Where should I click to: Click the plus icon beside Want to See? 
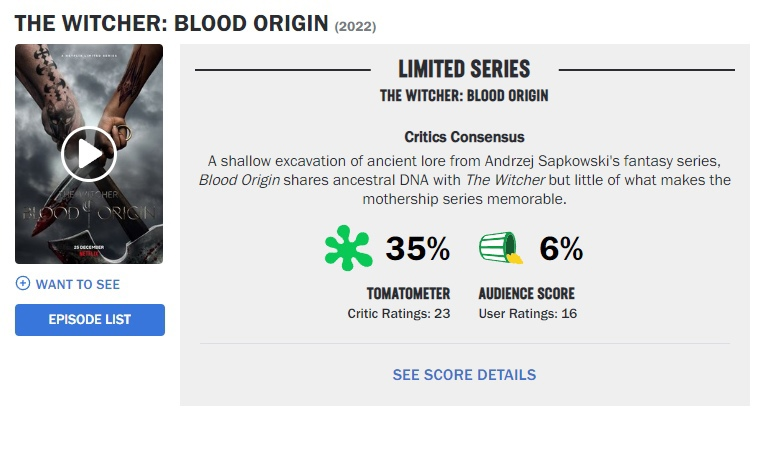coord(23,284)
